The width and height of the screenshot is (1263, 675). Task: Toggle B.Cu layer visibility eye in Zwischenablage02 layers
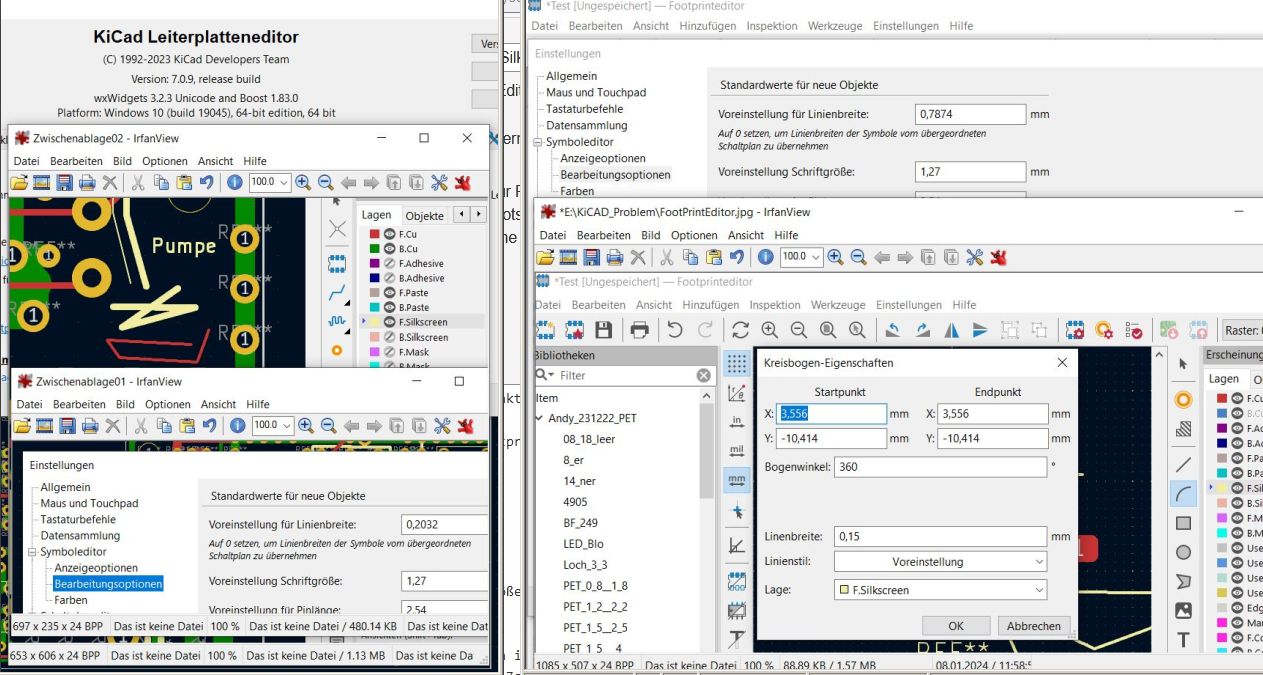coord(390,248)
